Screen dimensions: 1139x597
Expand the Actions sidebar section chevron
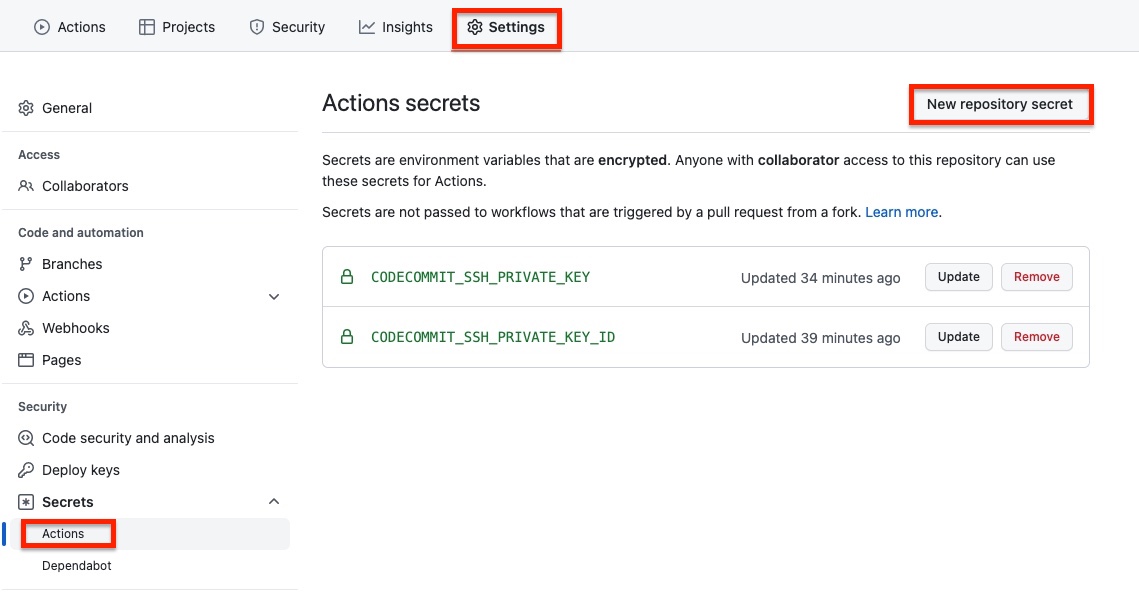274,296
